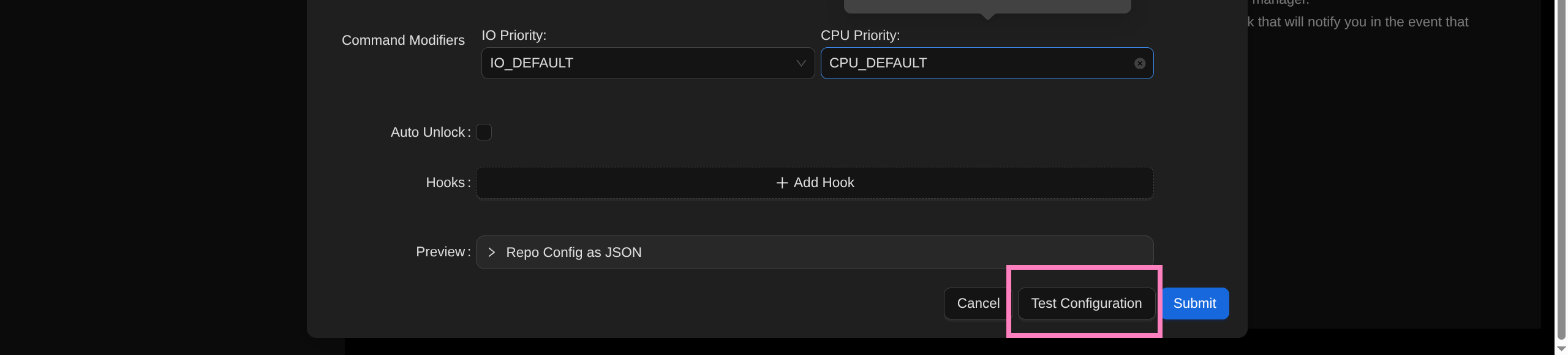
Task: Enable the Auto Unlock checkbox
Action: [x=484, y=132]
